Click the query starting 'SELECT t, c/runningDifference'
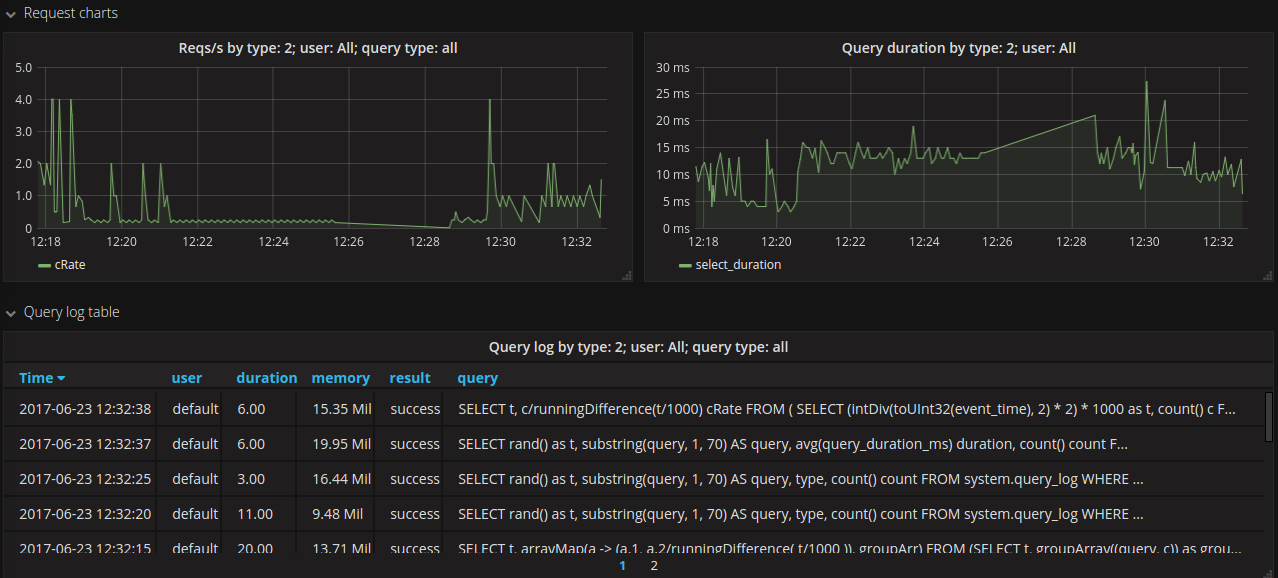Viewport: 1278px width, 578px height. pyautogui.click(x=848, y=409)
